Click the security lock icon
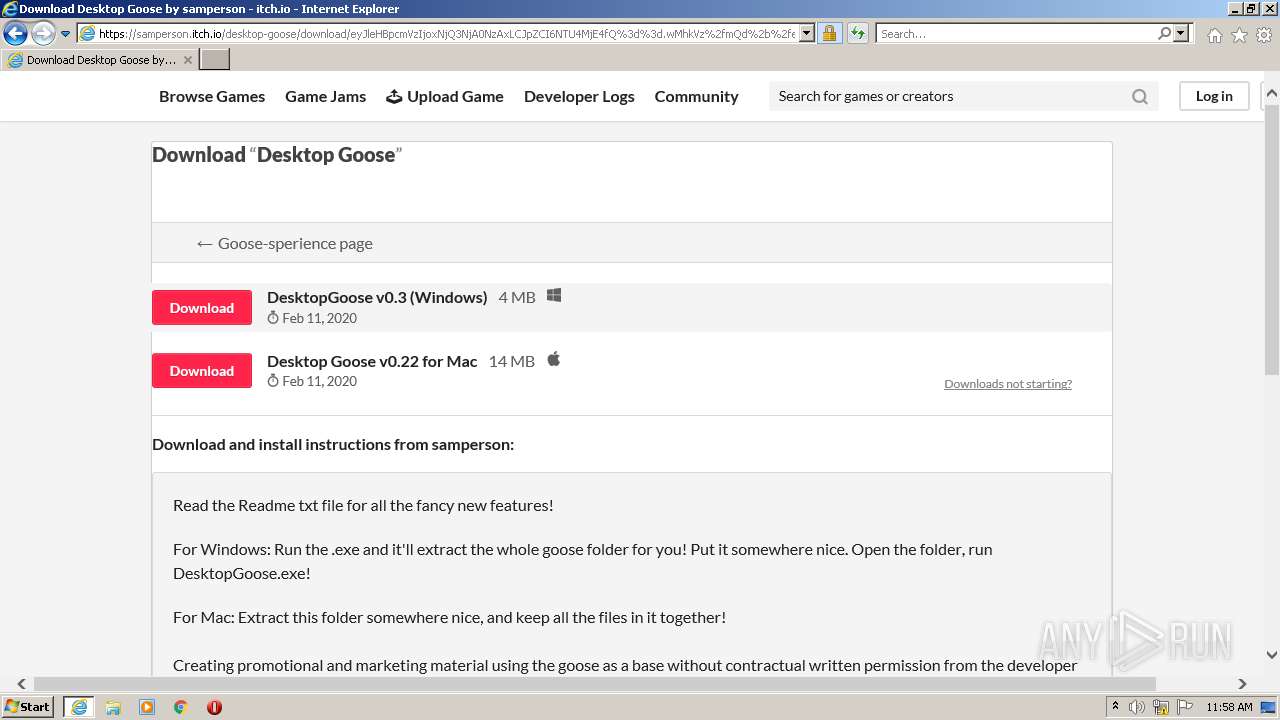The width and height of the screenshot is (1280, 720). click(829, 34)
